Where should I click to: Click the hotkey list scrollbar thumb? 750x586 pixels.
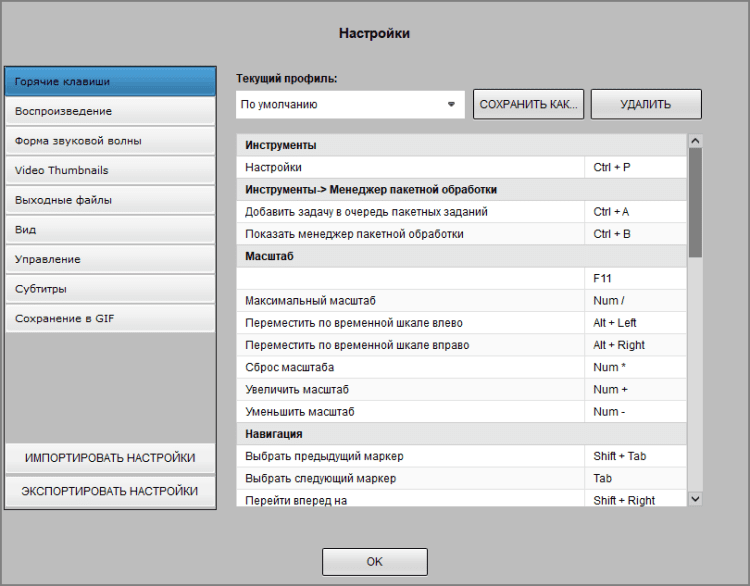(696, 200)
